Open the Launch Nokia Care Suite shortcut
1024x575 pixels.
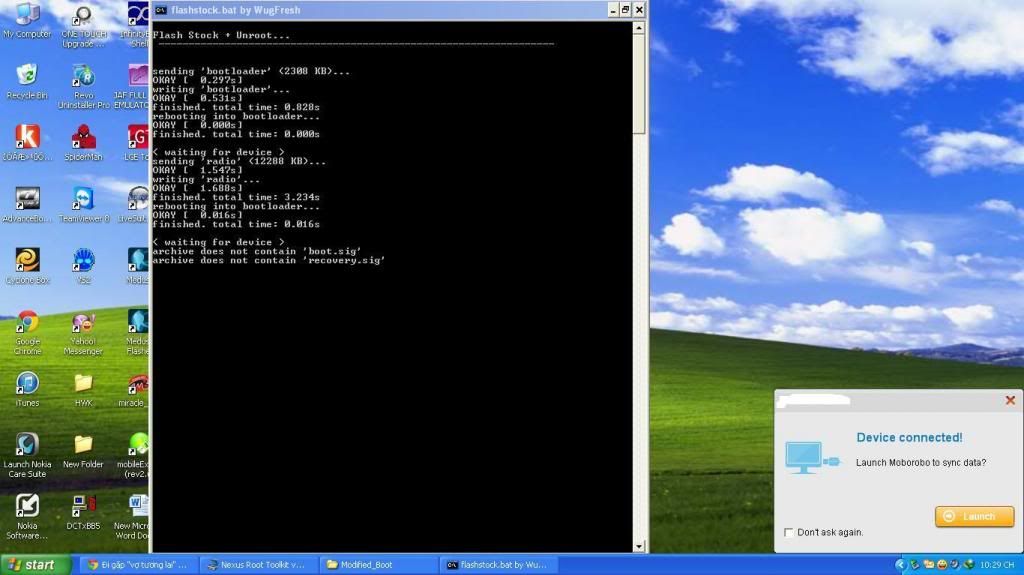[27, 455]
